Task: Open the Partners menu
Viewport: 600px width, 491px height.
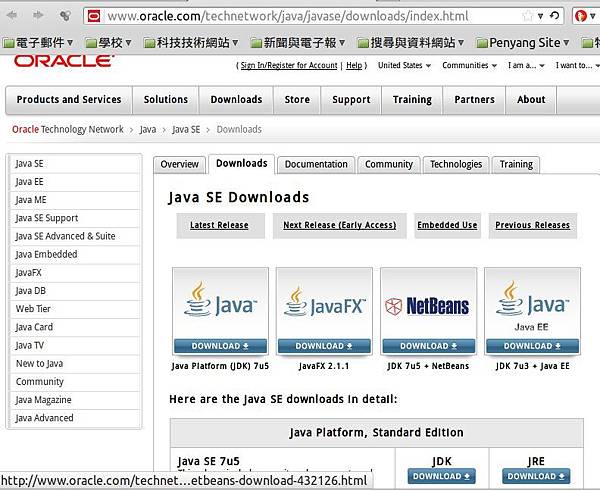Action: tap(474, 100)
